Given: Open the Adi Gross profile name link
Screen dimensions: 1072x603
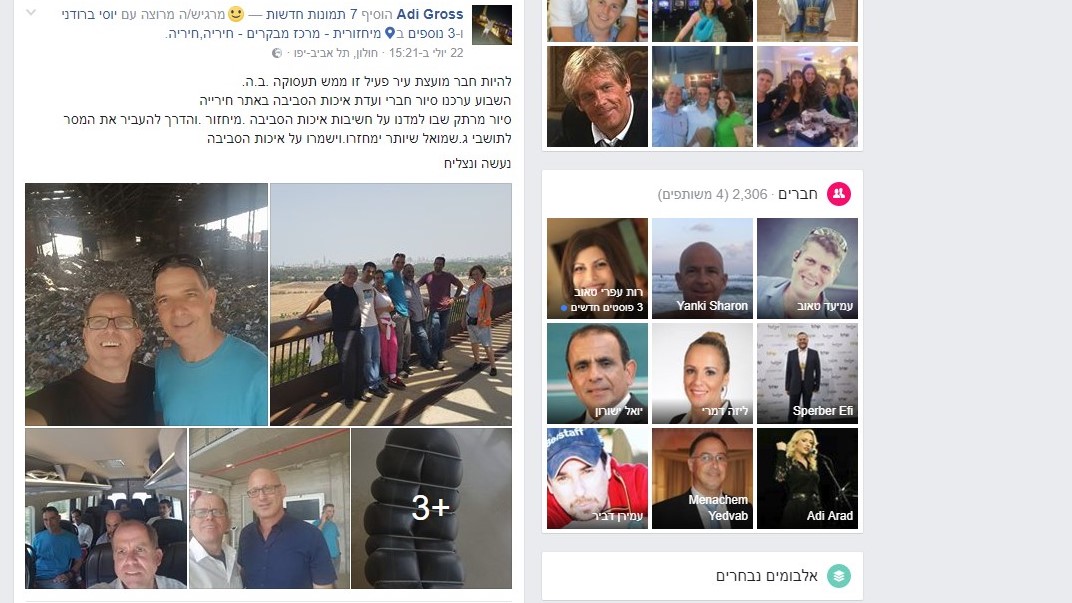Looking at the screenshot, I should (430, 14).
